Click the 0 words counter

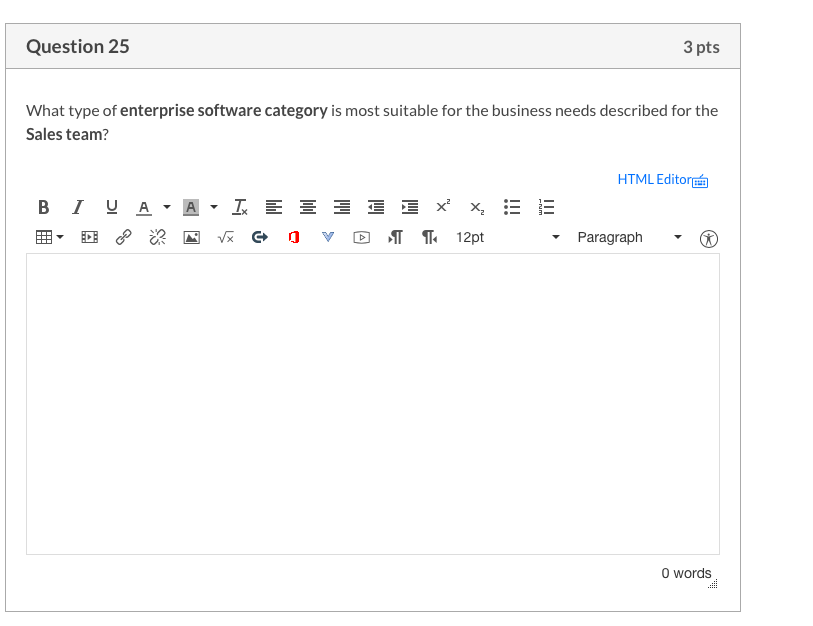686,573
